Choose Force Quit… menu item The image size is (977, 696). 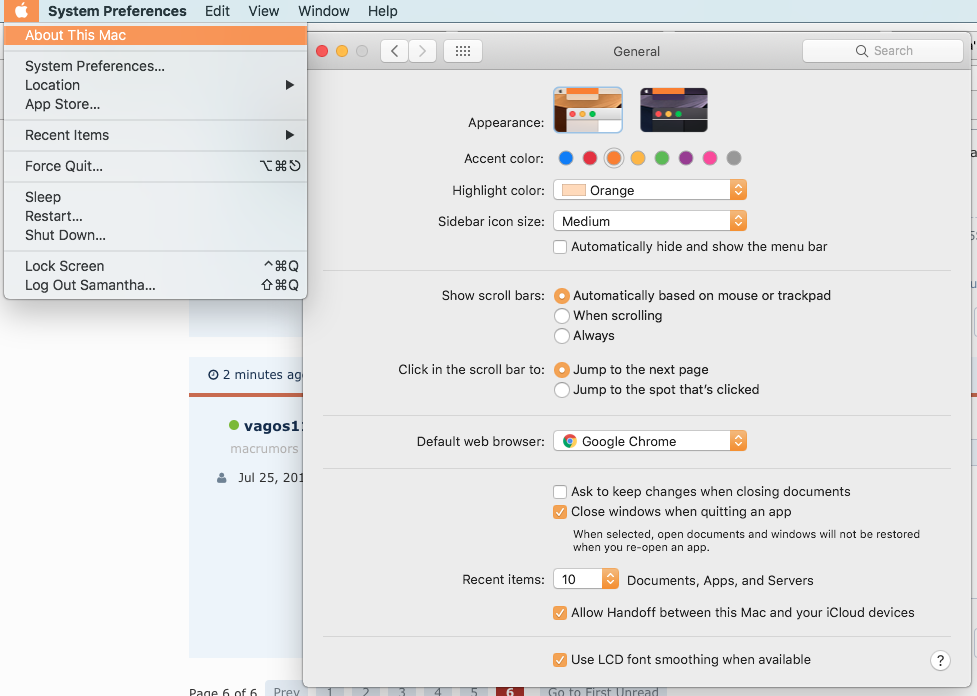click(x=155, y=166)
